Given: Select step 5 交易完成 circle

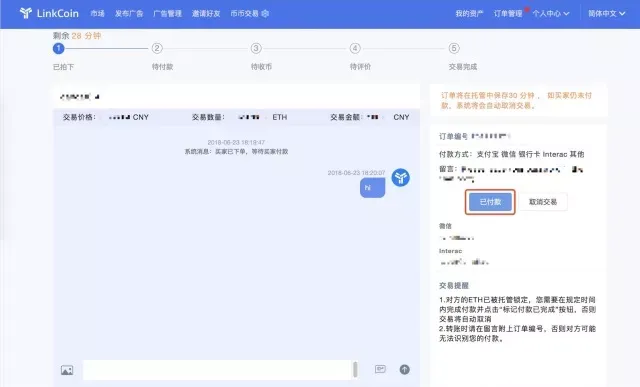Looking at the screenshot, I should point(454,49).
